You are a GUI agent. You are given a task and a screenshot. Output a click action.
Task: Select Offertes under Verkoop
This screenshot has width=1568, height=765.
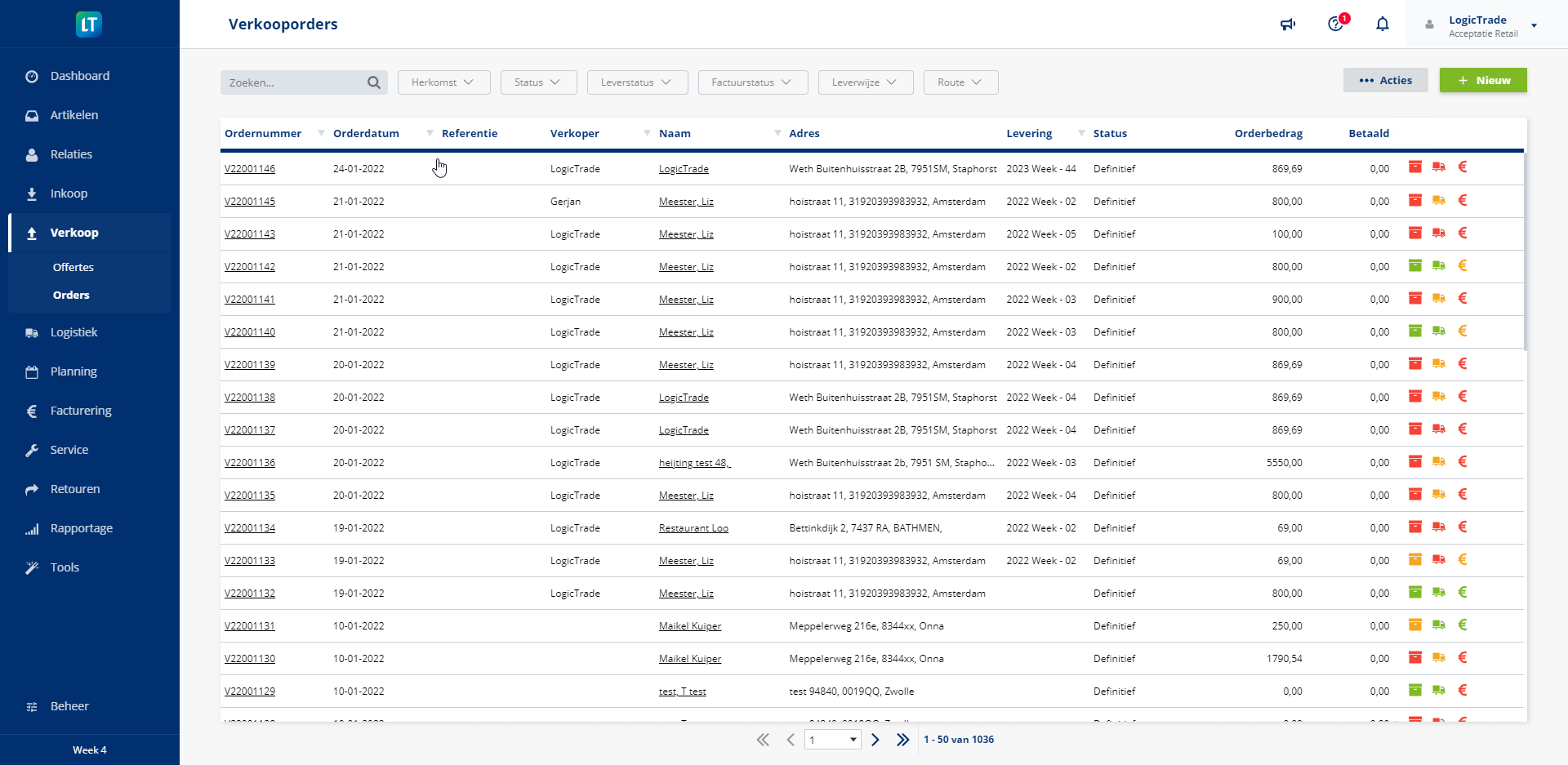[x=73, y=267]
